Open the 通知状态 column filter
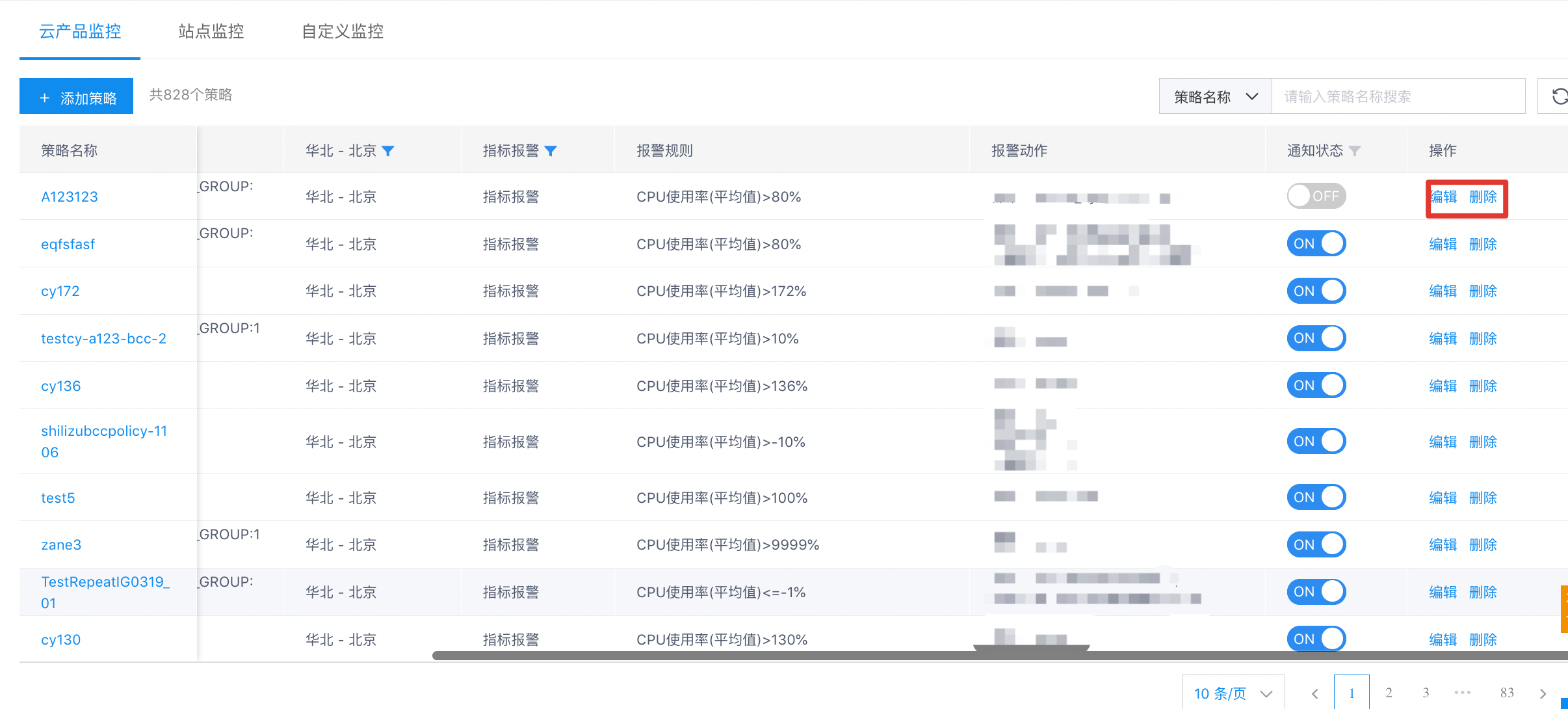This screenshot has width=1568, height=709. click(x=1355, y=151)
